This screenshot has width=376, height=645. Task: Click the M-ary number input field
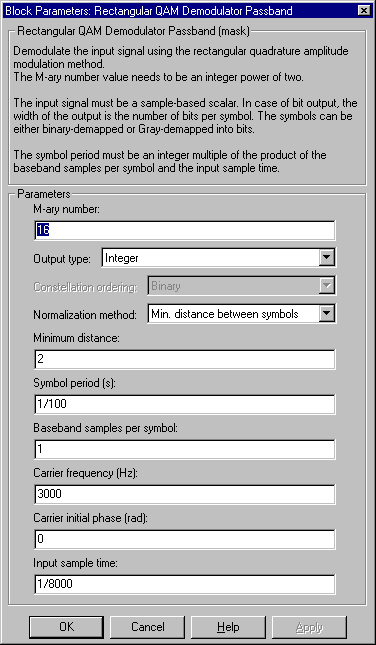[185, 230]
